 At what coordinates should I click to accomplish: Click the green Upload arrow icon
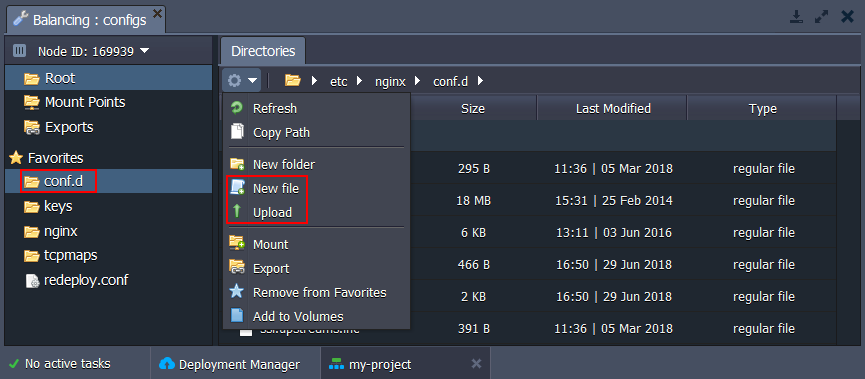pos(237,211)
